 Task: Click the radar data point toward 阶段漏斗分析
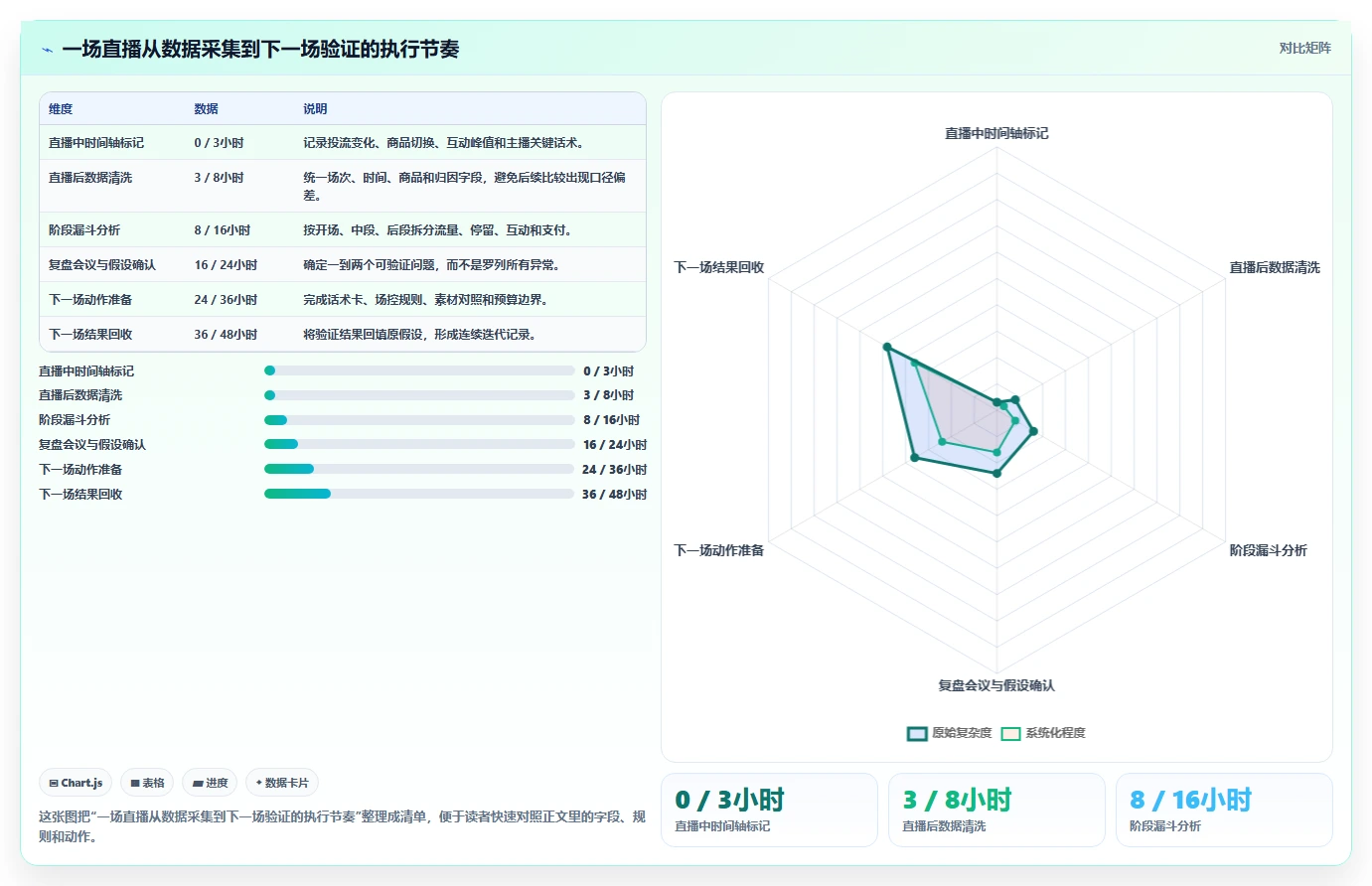[1033, 431]
